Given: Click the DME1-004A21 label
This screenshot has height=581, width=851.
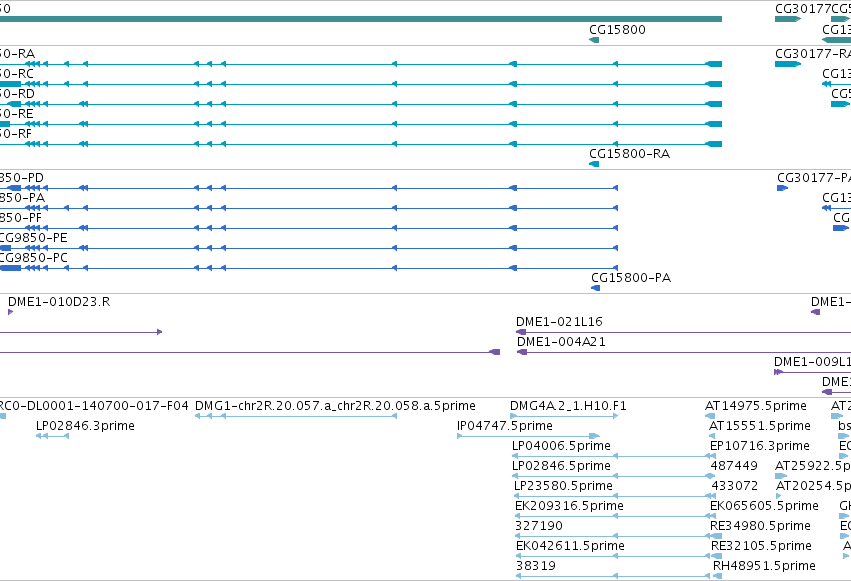Looking at the screenshot, I should [561, 342].
